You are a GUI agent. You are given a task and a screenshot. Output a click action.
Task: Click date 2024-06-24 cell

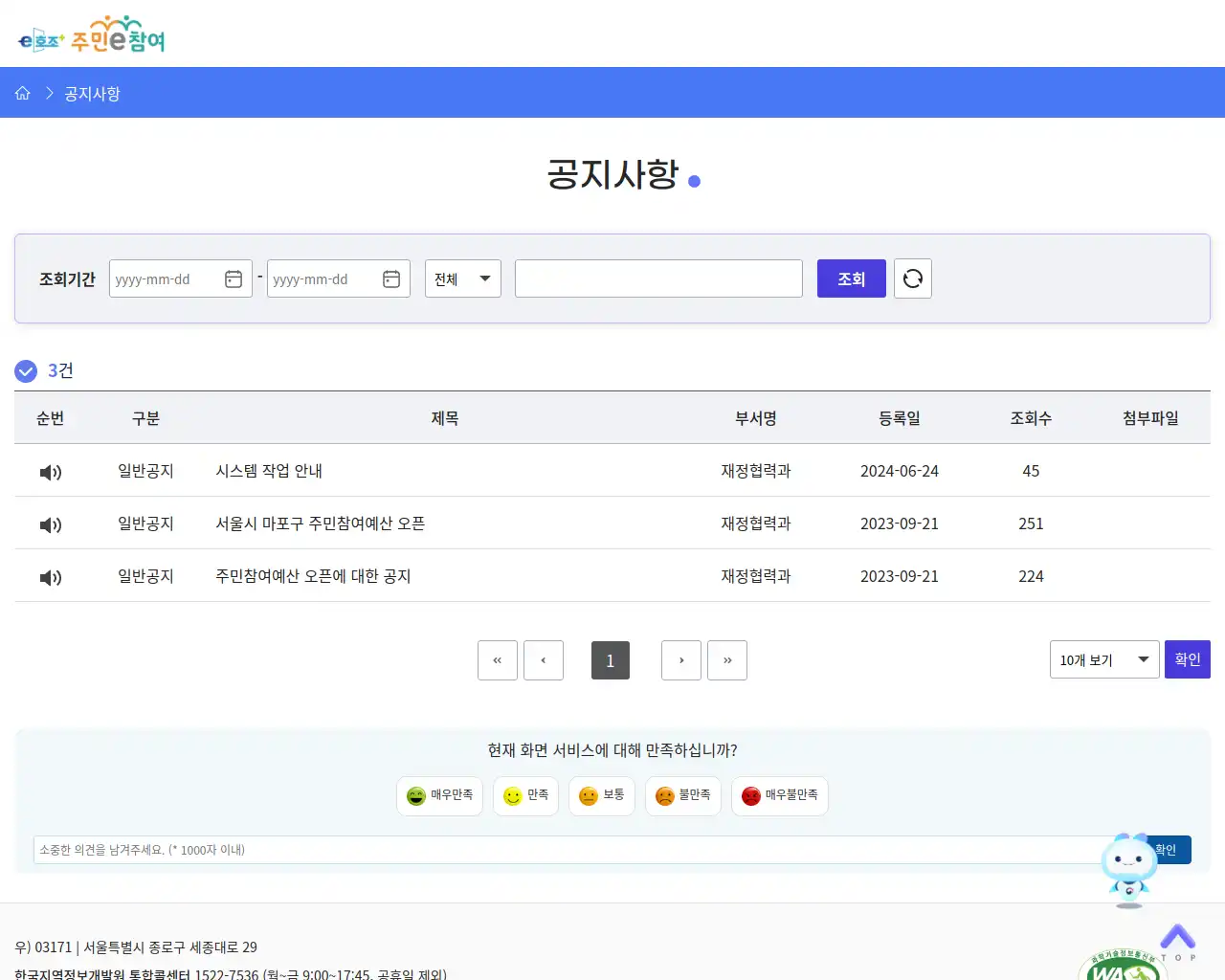click(900, 471)
